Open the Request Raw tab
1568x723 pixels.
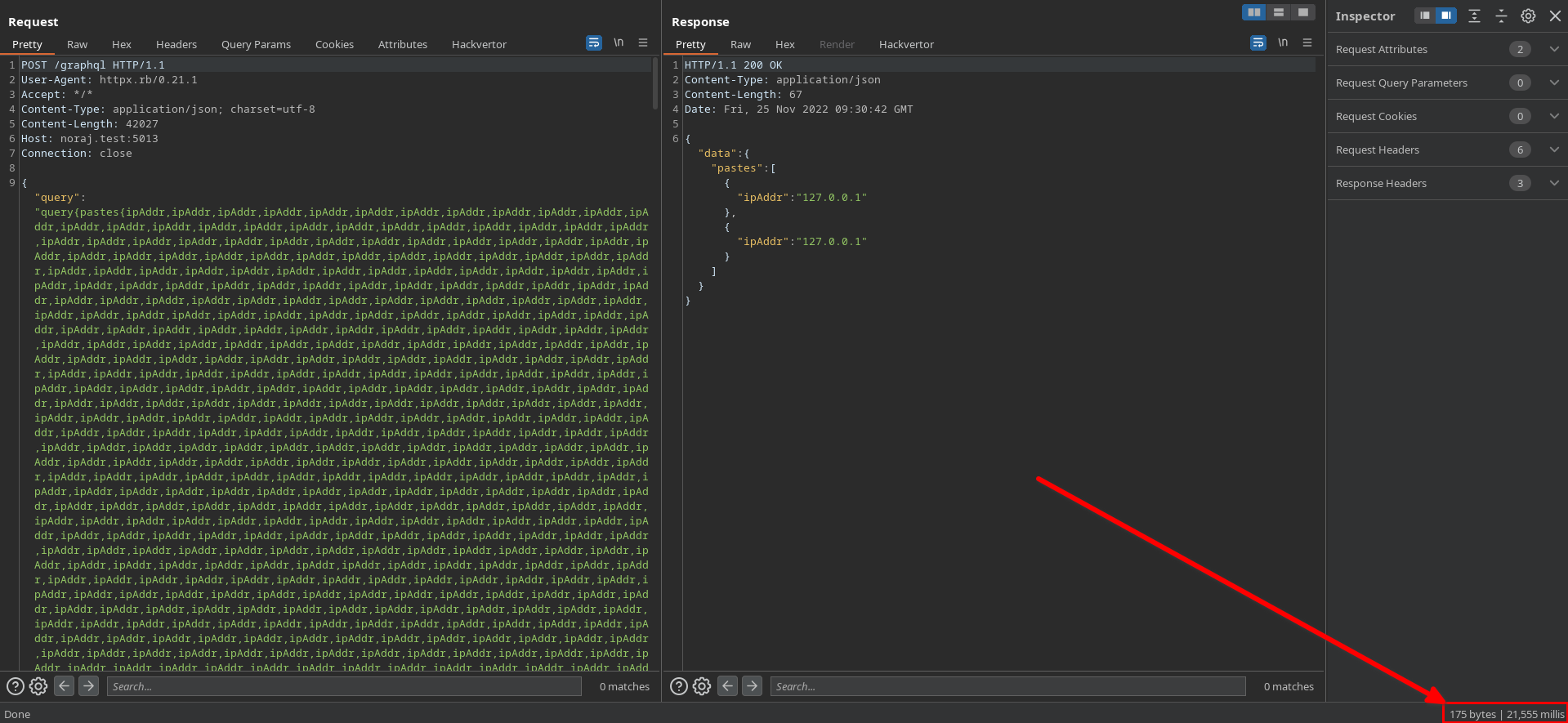(77, 44)
